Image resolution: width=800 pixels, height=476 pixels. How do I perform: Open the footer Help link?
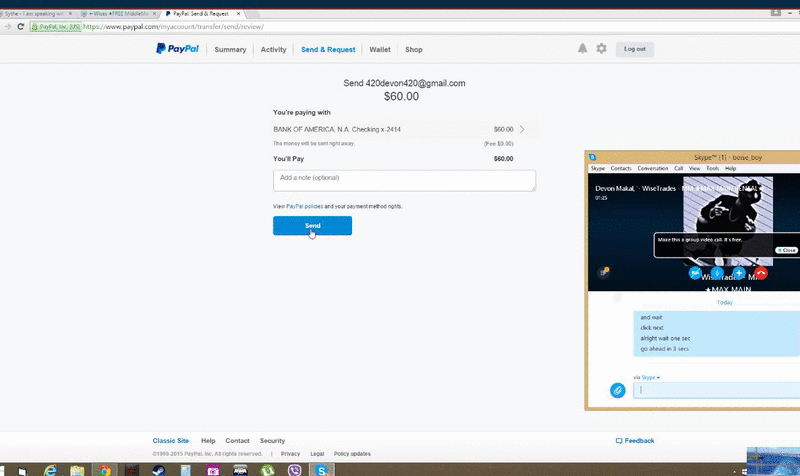click(x=208, y=441)
